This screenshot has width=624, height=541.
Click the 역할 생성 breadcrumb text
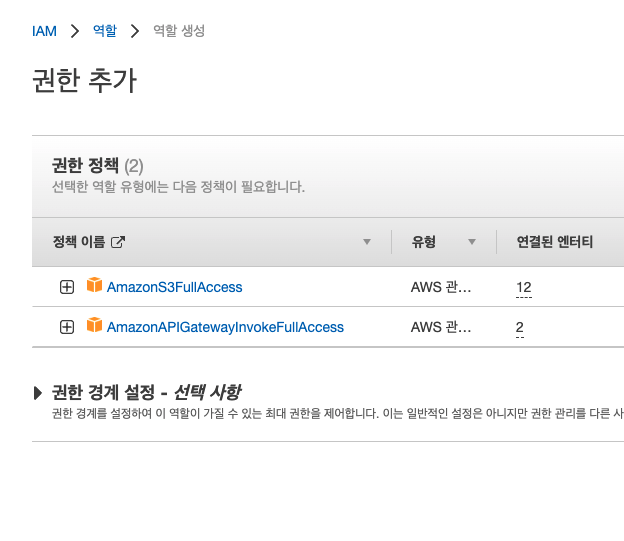coord(179,31)
